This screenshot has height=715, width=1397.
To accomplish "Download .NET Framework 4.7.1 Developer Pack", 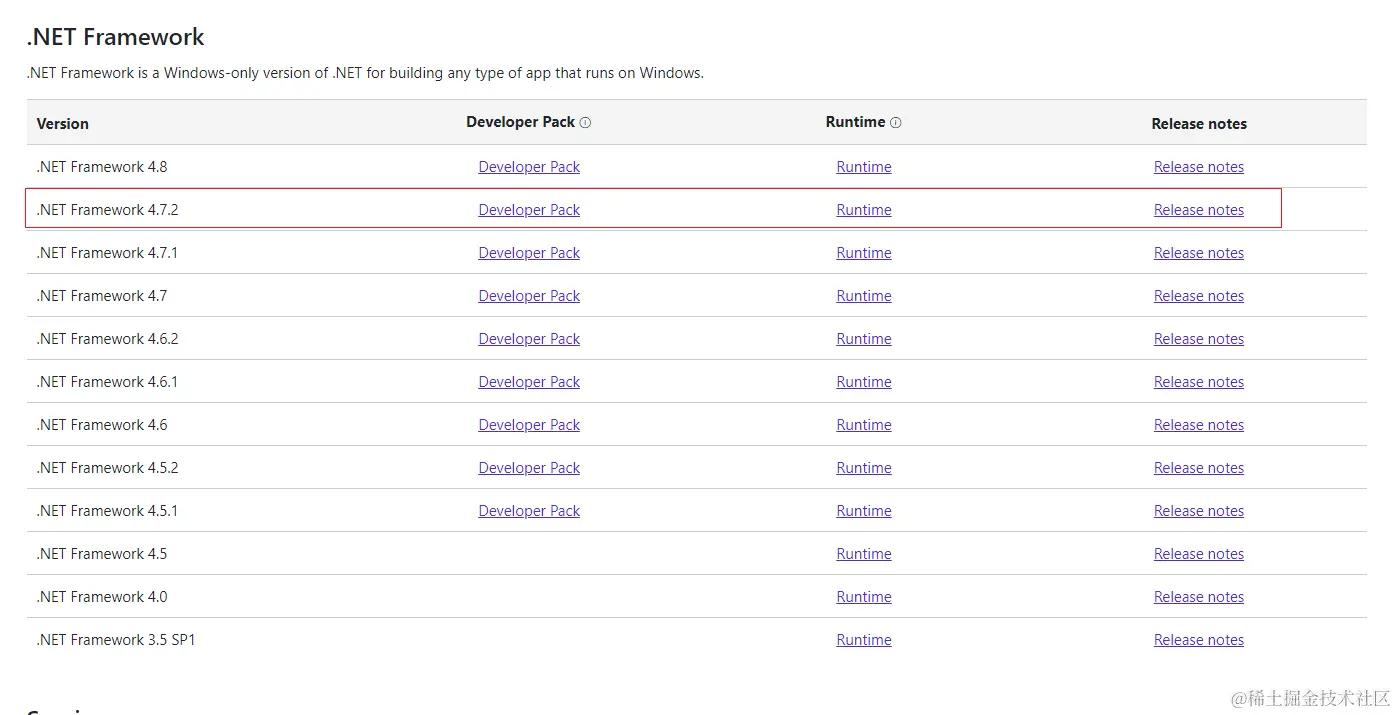I will pyautogui.click(x=529, y=253).
